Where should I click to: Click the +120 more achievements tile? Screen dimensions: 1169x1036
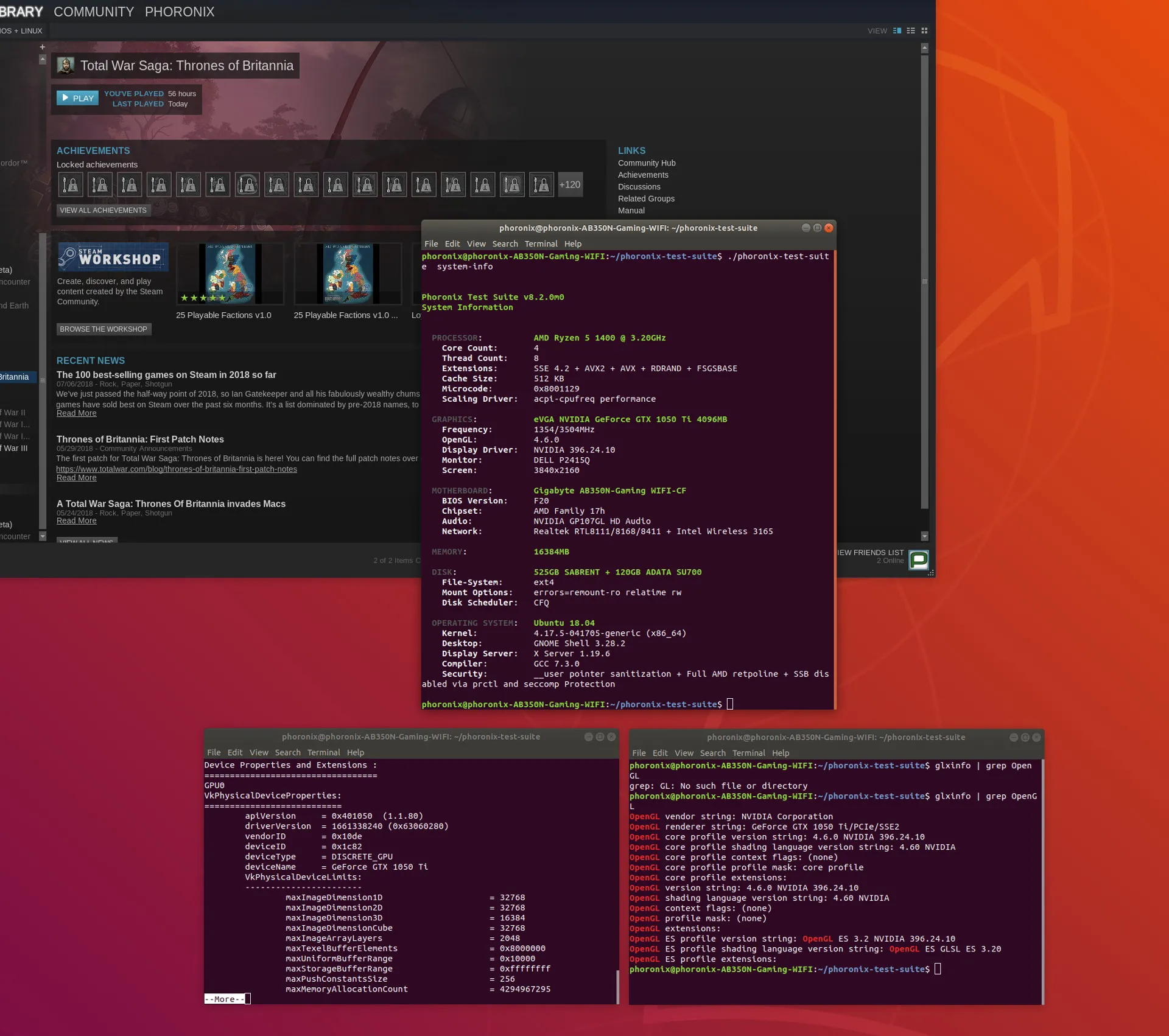coord(570,184)
